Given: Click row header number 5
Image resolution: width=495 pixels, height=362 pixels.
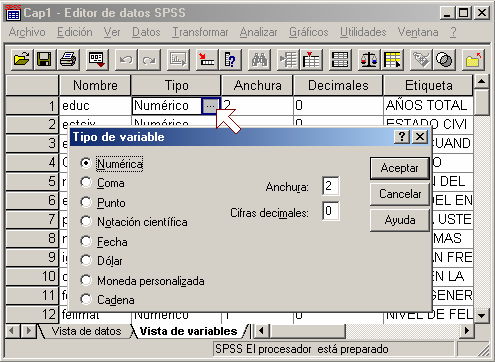Looking at the screenshot, I should pos(32,182).
